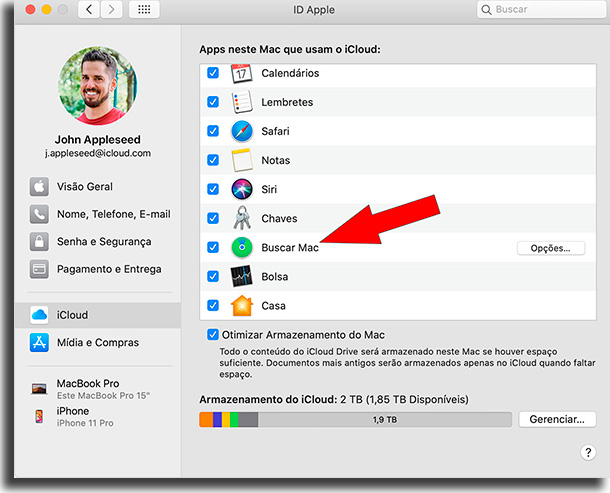Screen dimensions: 610x493
Task: Click the phone icon beside Nome, Telefone, E-mail
Action: pyautogui.click(x=39, y=214)
